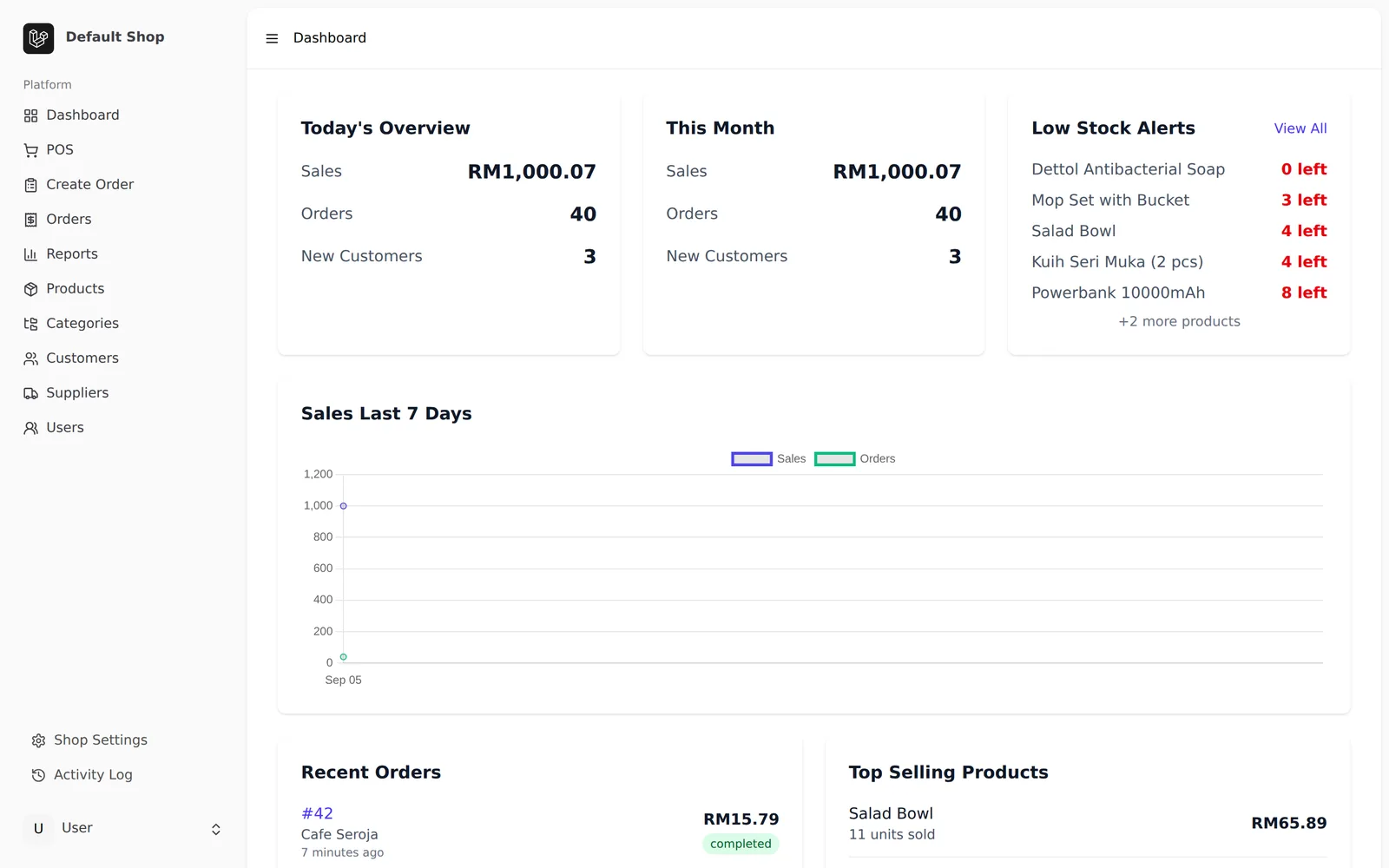Open the Products menu item

(123, 289)
